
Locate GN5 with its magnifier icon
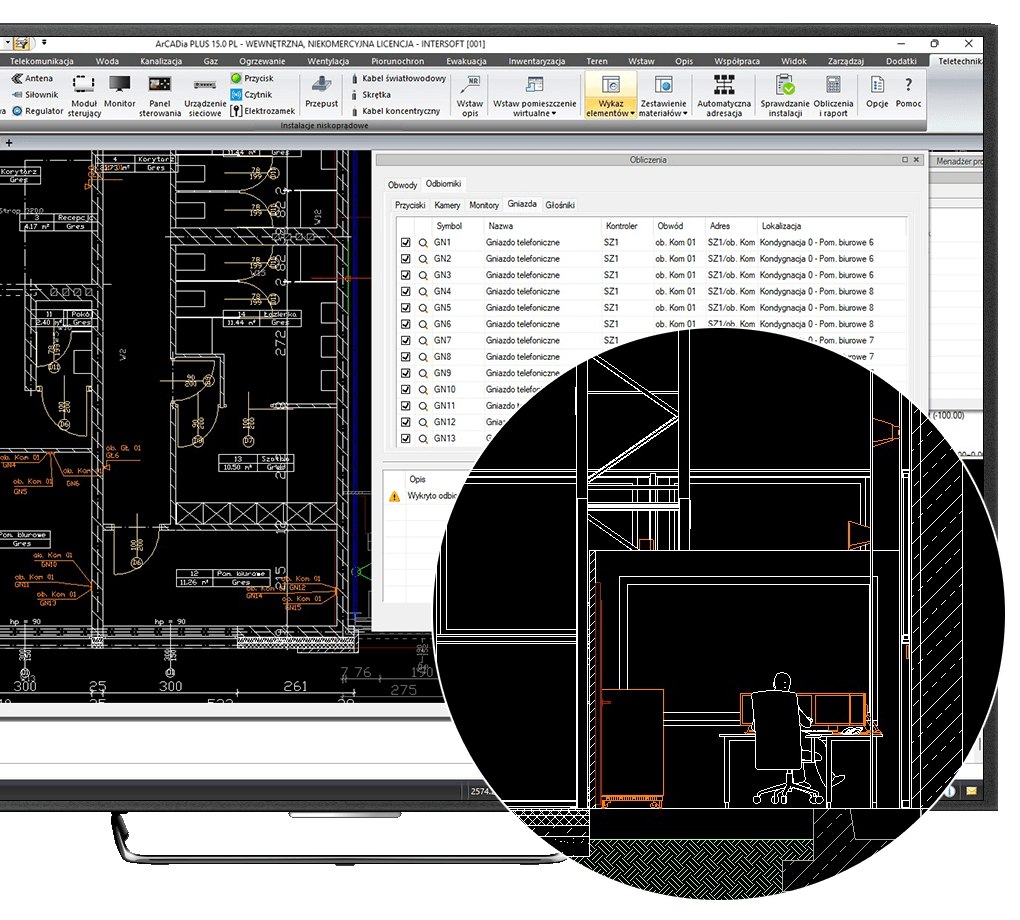coord(423,308)
